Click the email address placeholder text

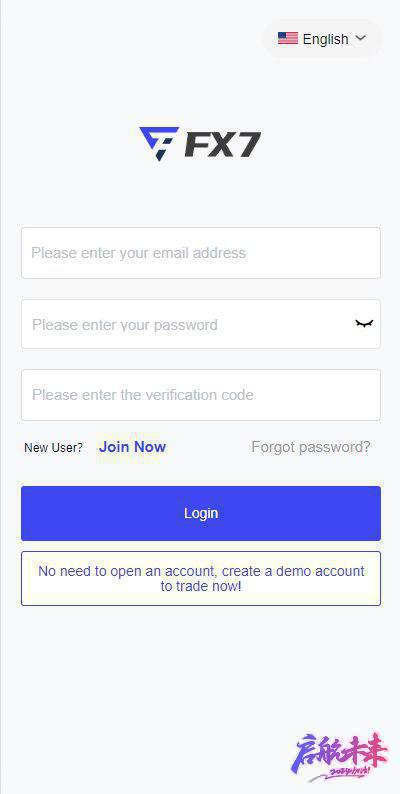click(x=139, y=253)
